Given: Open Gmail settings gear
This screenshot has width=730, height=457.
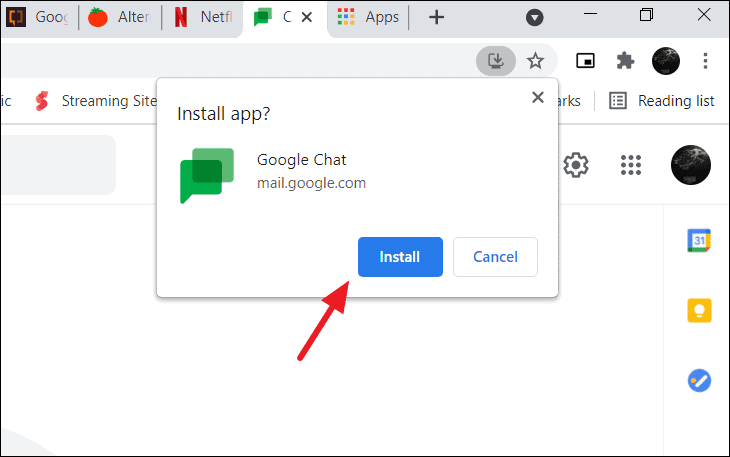Looking at the screenshot, I should click(x=576, y=165).
